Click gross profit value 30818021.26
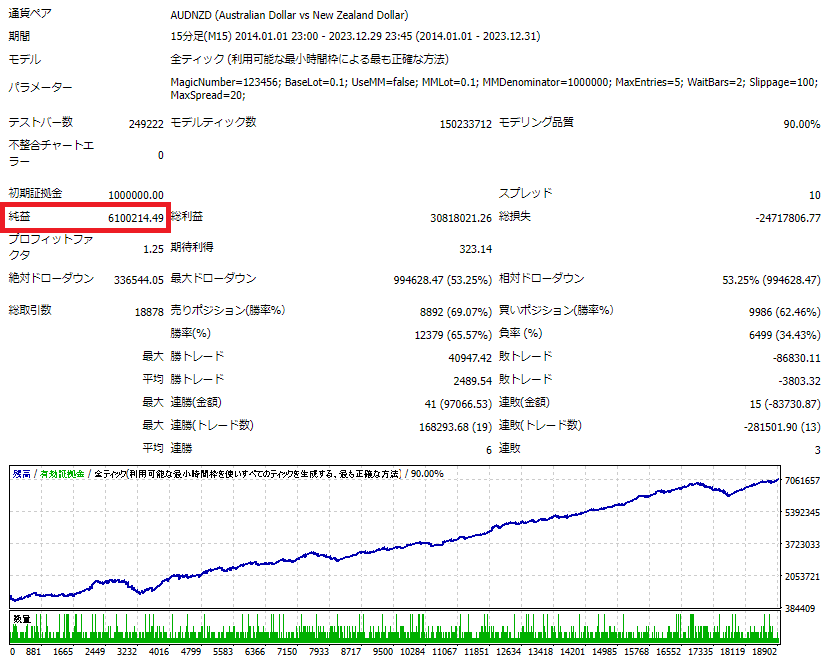Screen dimensions: 828x663 [x=460, y=218]
